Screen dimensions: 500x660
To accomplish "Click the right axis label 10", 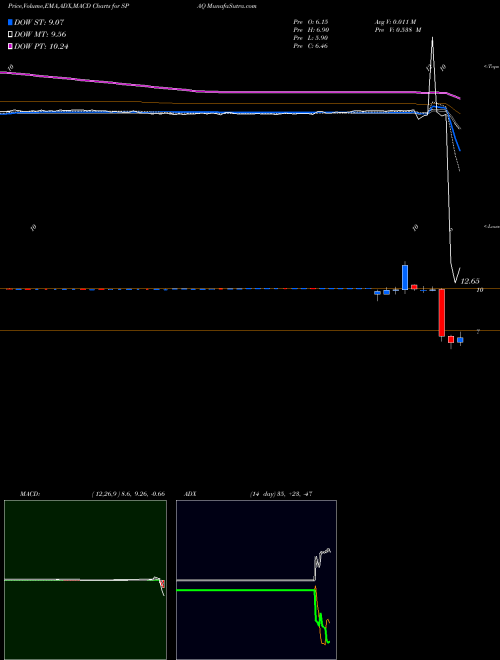I will click(x=480, y=290).
